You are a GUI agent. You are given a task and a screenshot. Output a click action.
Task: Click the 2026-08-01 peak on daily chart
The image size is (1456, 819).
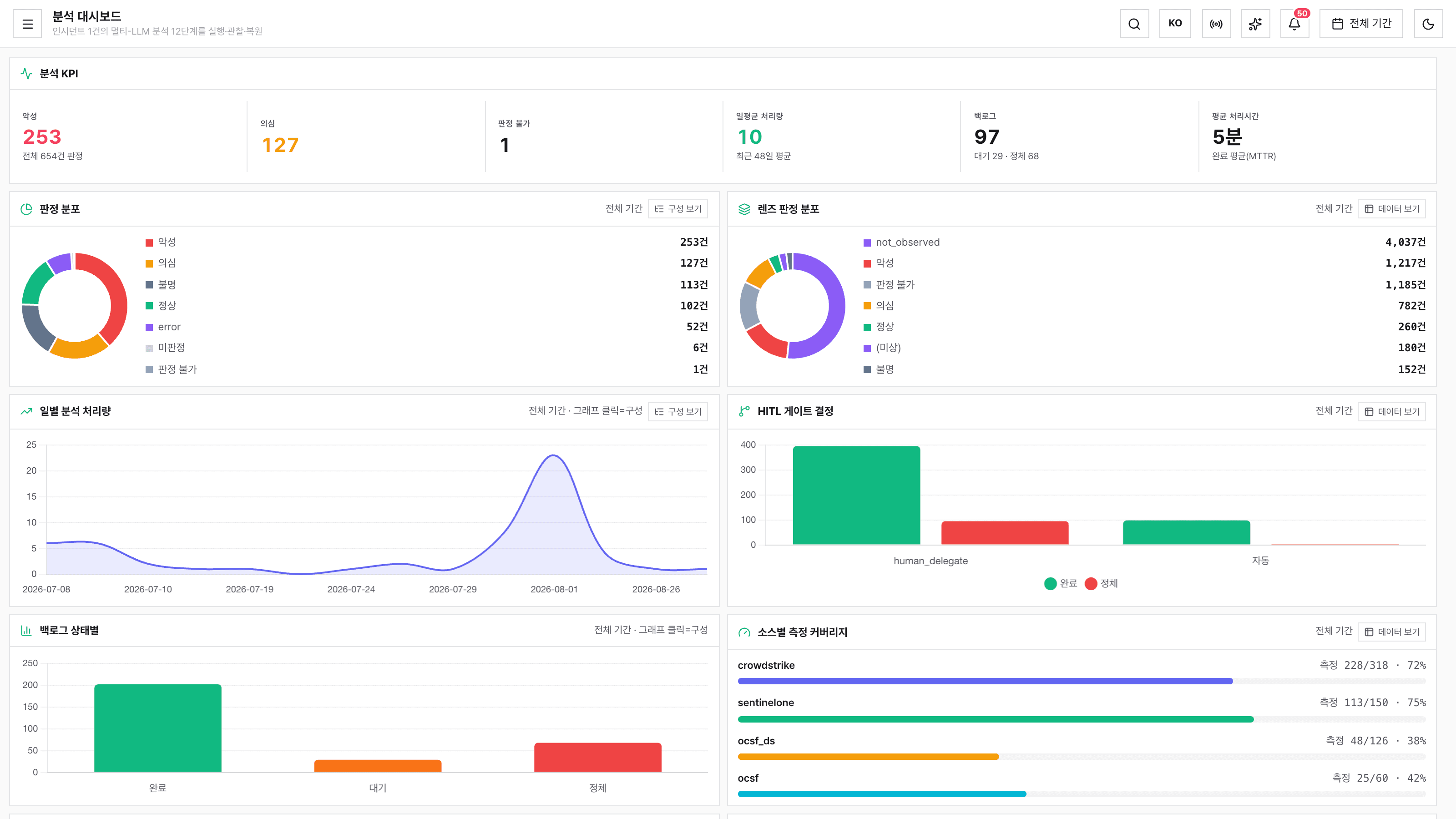(x=553, y=455)
